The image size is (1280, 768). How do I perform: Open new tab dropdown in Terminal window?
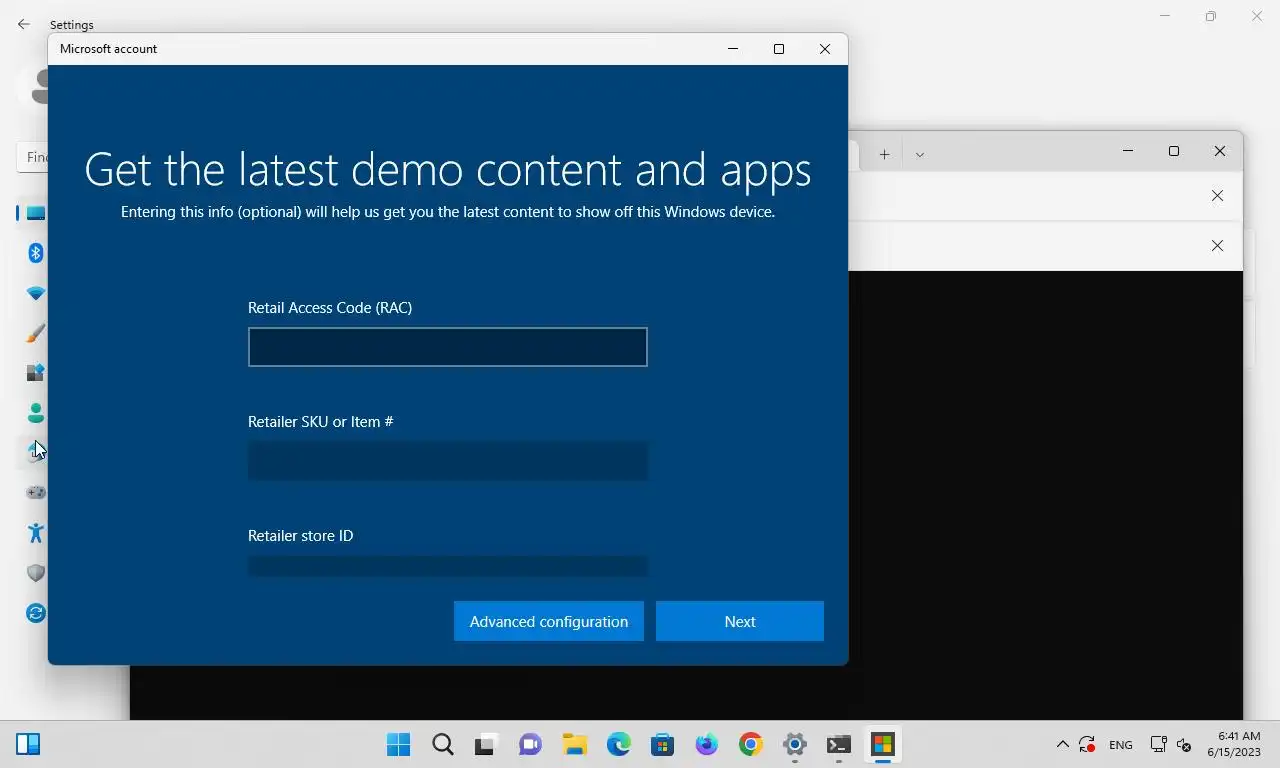pyautogui.click(x=920, y=154)
